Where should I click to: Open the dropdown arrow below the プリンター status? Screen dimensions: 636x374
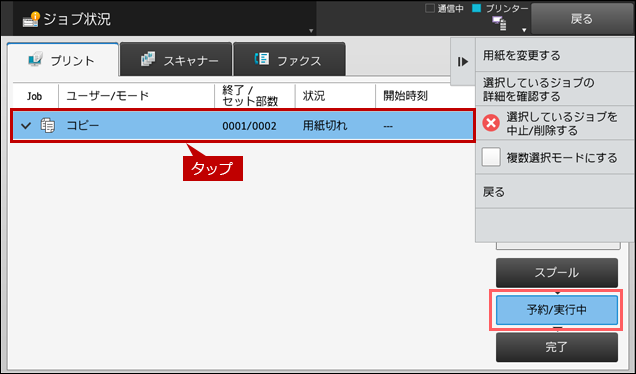point(524,30)
